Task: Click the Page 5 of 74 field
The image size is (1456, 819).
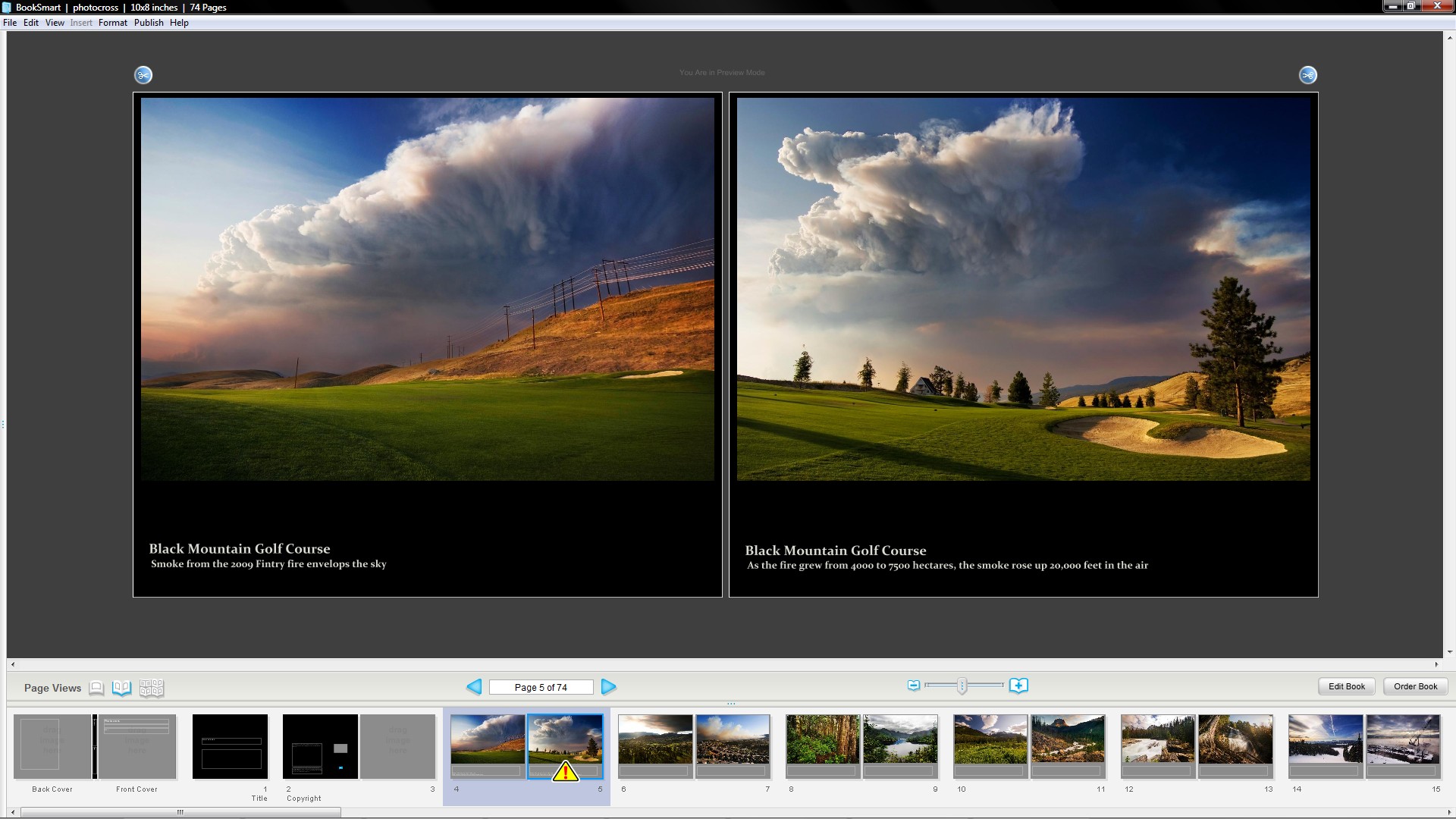Action: coord(541,687)
